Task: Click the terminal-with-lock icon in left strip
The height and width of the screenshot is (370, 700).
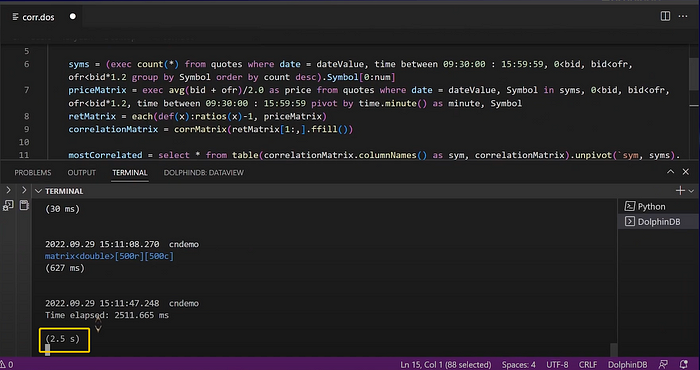Action: [8, 205]
